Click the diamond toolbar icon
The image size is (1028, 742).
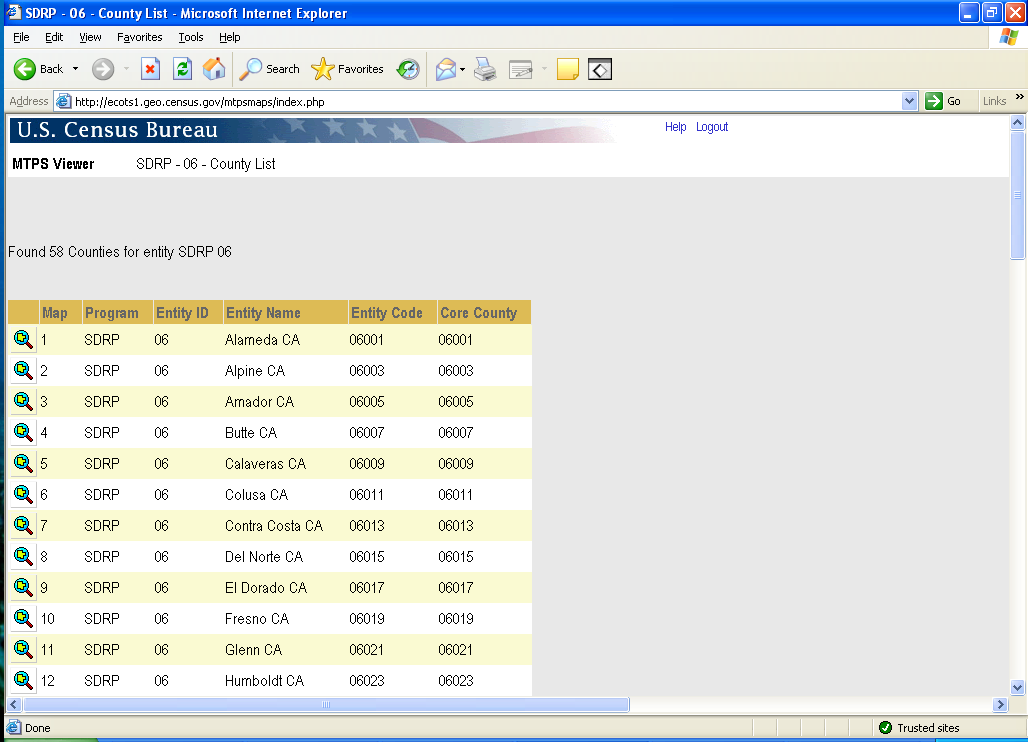pyautogui.click(x=600, y=69)
